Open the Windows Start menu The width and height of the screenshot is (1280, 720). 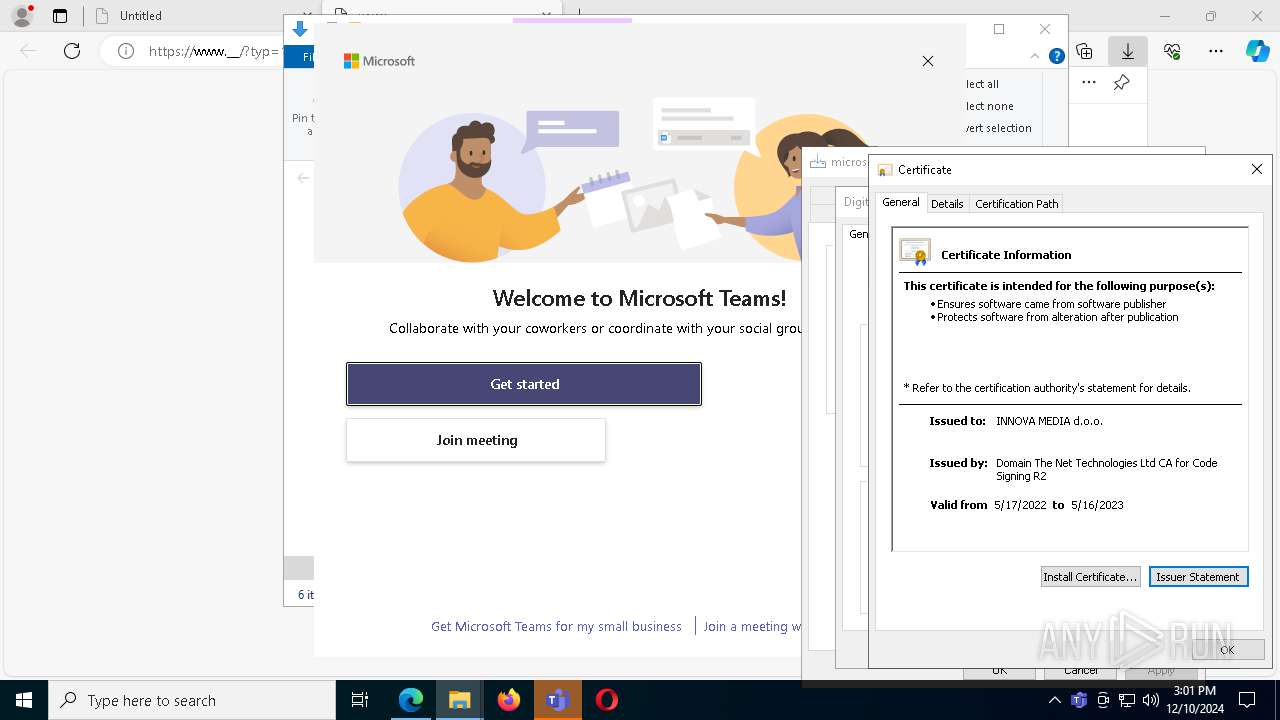point(24,700)
